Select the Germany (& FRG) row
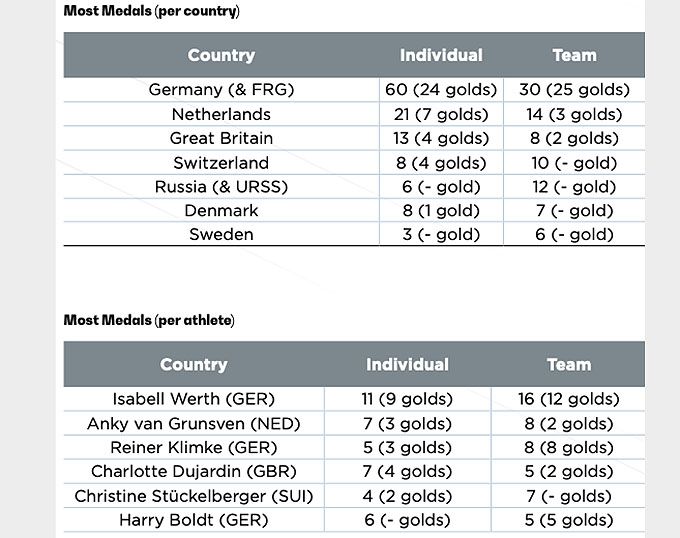Screen dimensions: 680x538 coord(354,90)
